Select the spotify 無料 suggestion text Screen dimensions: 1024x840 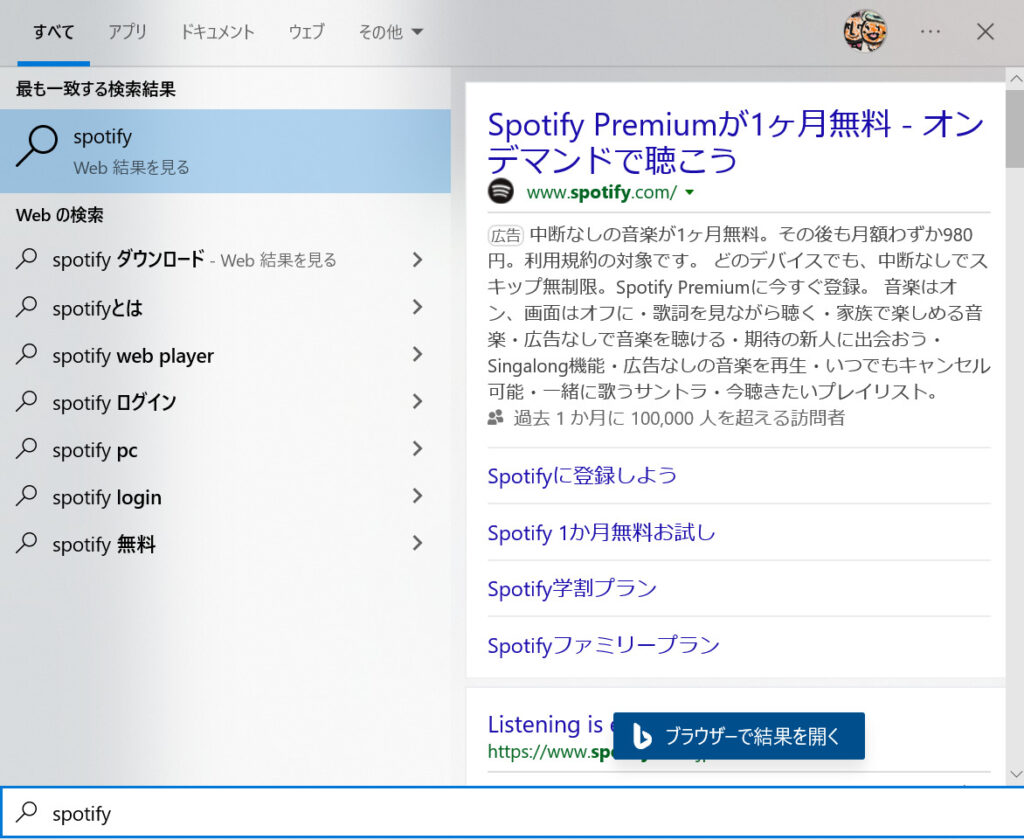[x=104, y=544]
